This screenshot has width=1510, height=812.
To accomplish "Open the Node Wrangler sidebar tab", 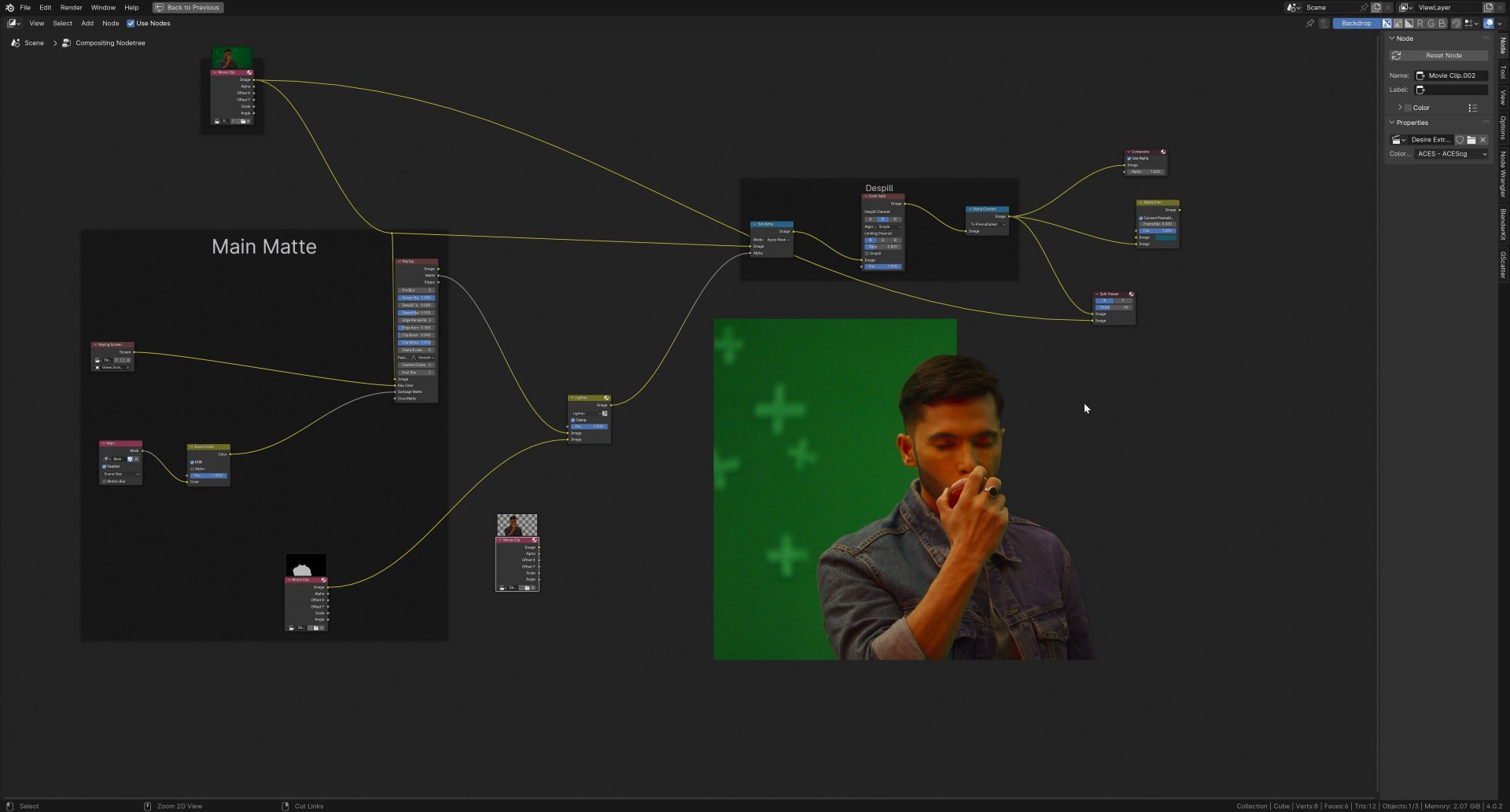I will (1503, 175).
